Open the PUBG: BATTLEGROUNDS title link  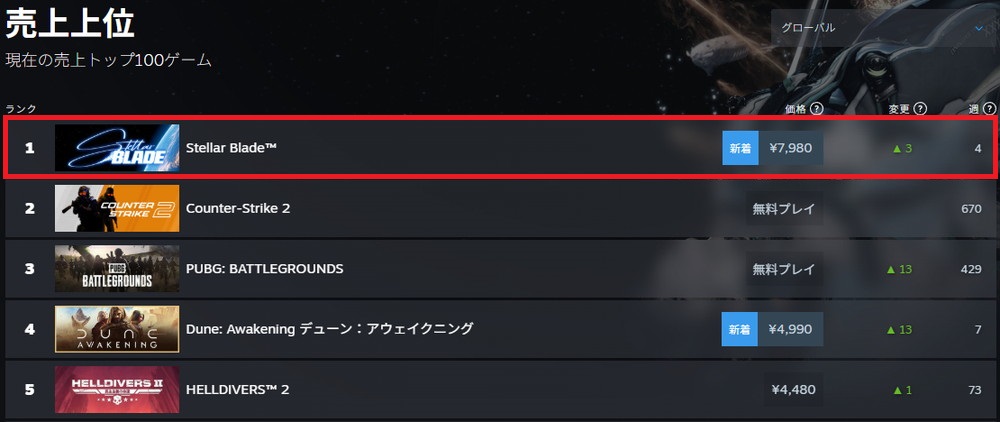[265, 268]
